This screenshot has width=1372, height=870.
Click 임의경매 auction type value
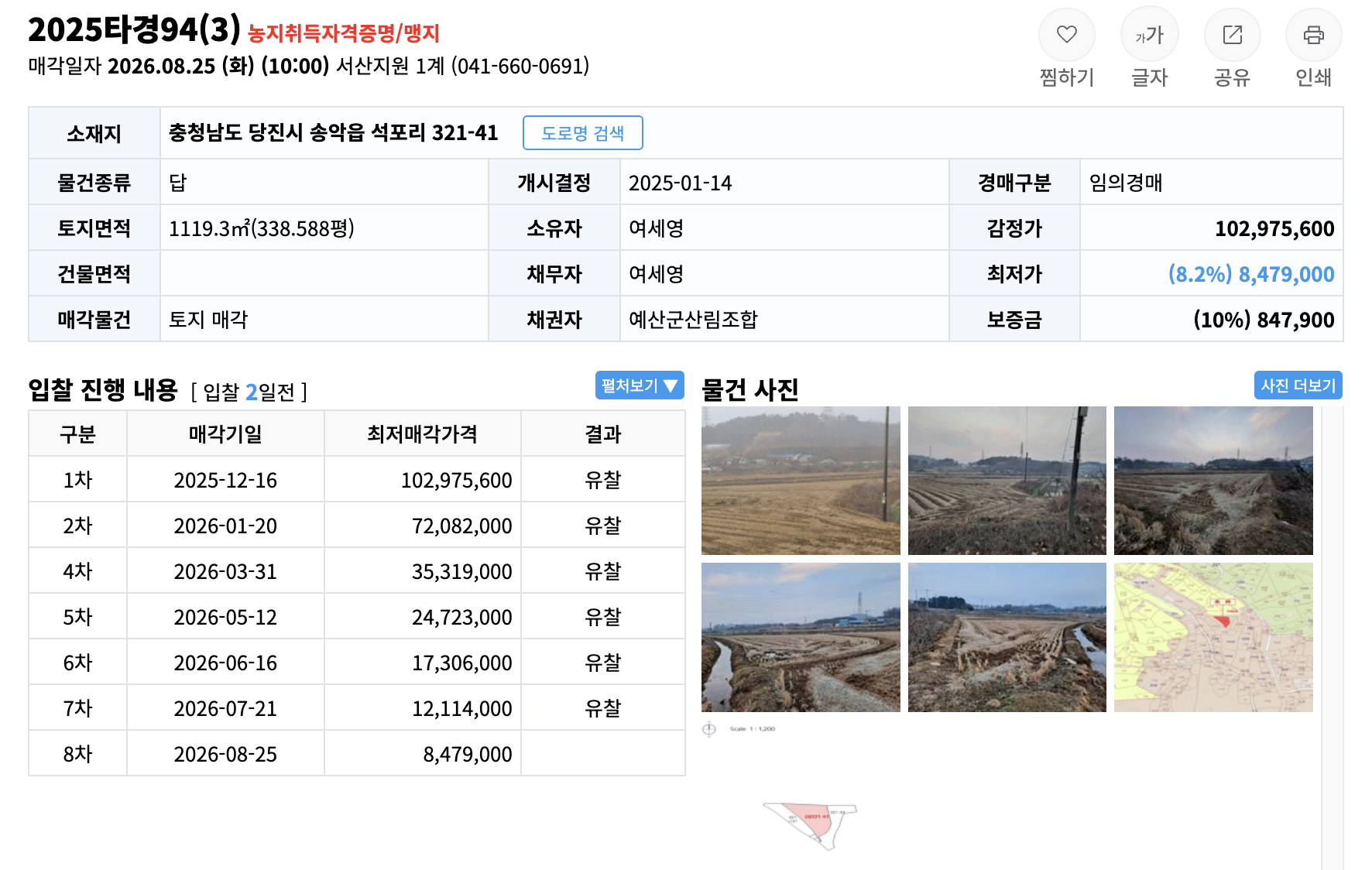pyautogui.click(x=1126, y=183)
